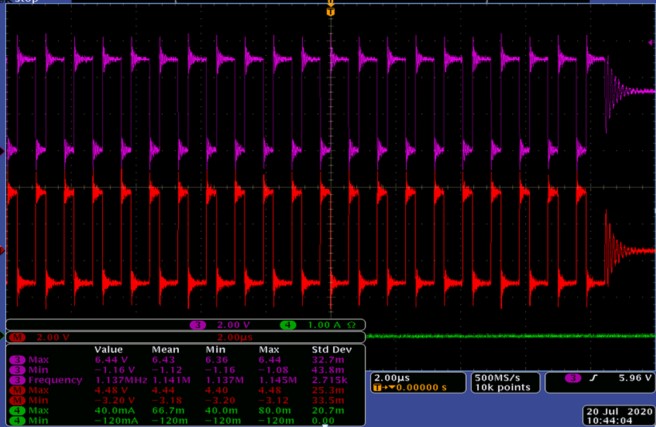Click Frequency value 1.137MHz
This screenshot has height=427, width=656.
click(x=121, y=380)
